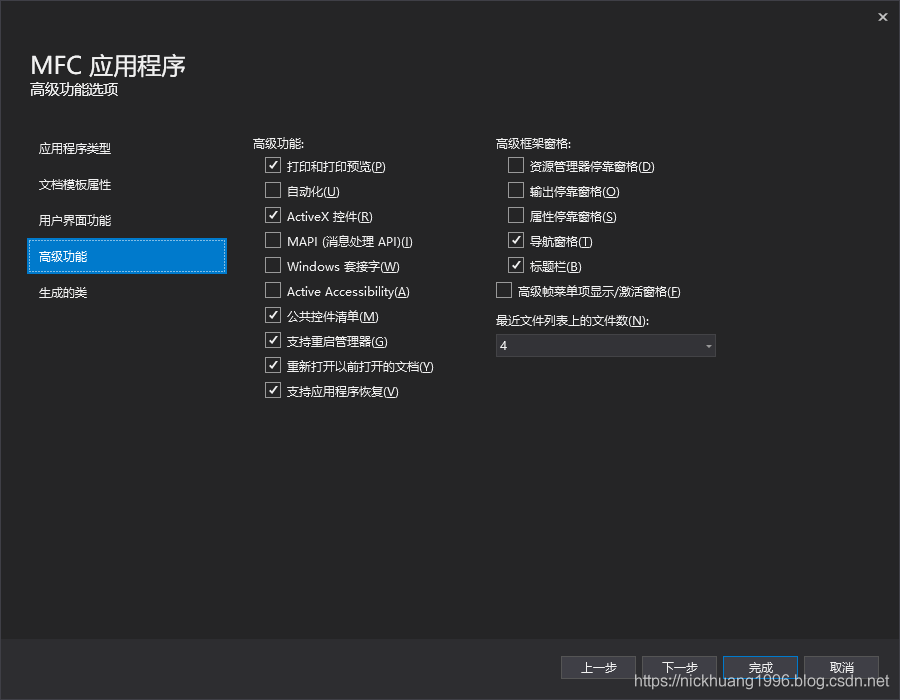Cancel the wizard with 取消
This screenshot has width=900, height=700.
pyautogui.click(x=841, y=667)
